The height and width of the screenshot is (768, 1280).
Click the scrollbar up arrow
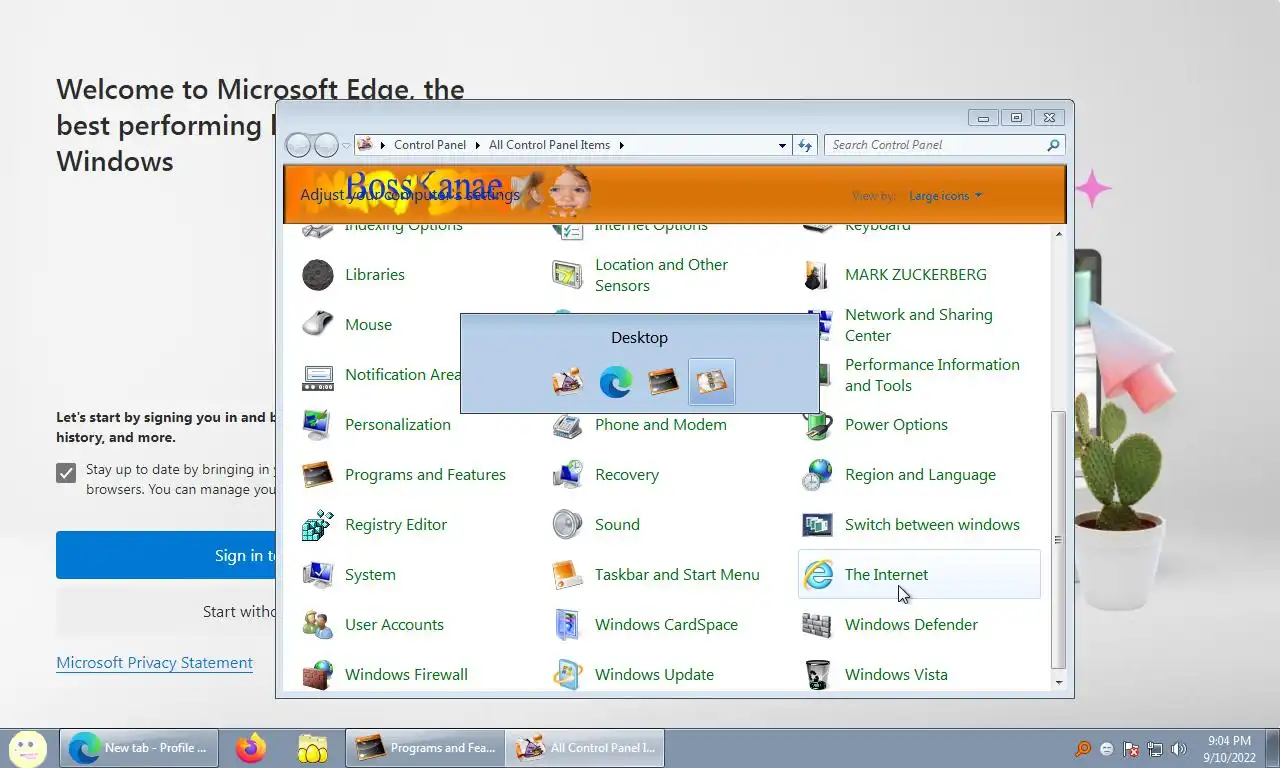click(x=1059, y=234)
